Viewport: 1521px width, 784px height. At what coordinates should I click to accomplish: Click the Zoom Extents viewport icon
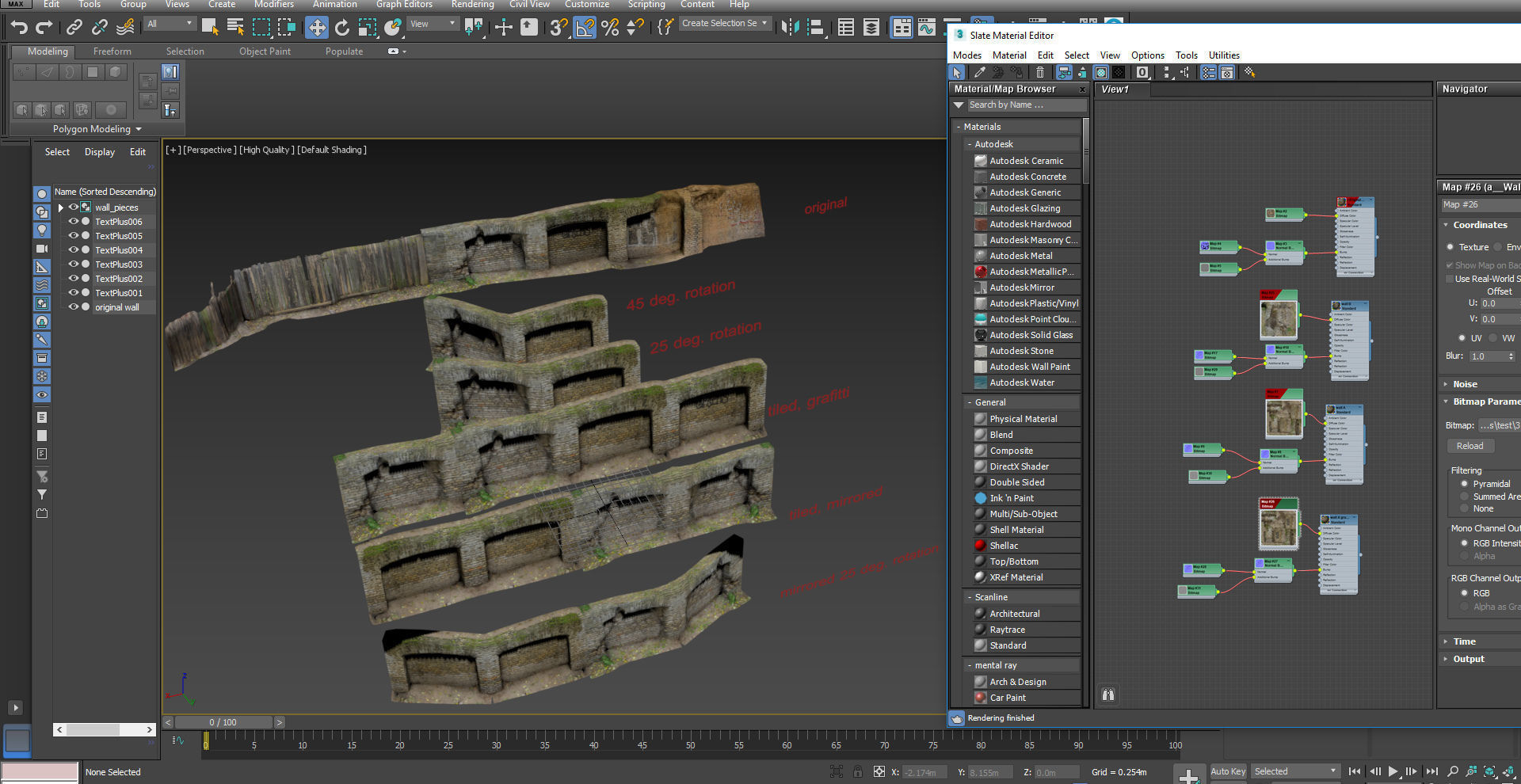[x=1490, y=771]
